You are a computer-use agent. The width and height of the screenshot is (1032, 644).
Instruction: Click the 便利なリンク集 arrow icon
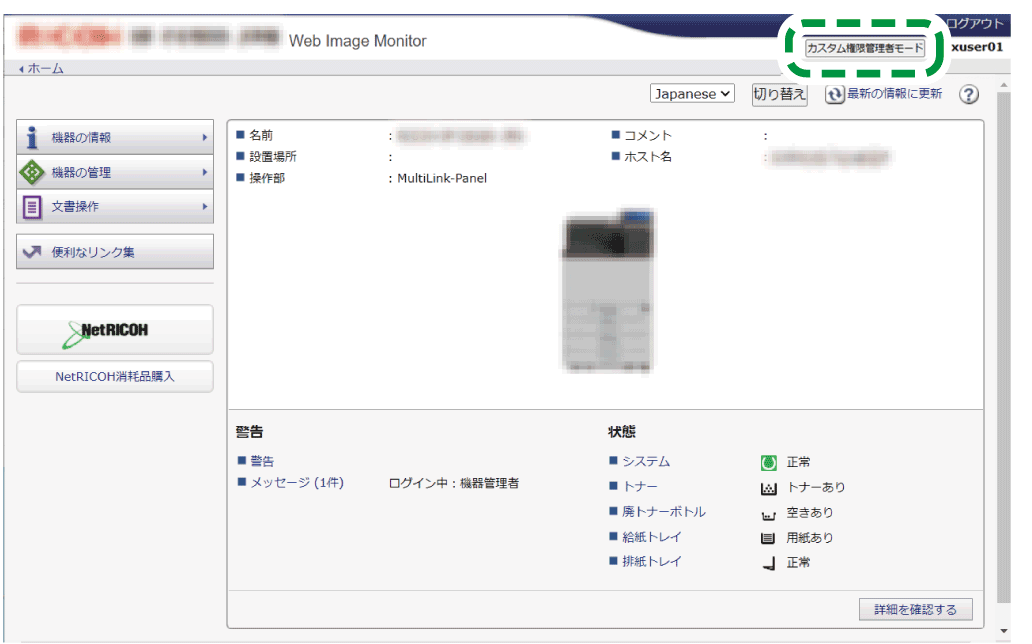click(32, 252)
